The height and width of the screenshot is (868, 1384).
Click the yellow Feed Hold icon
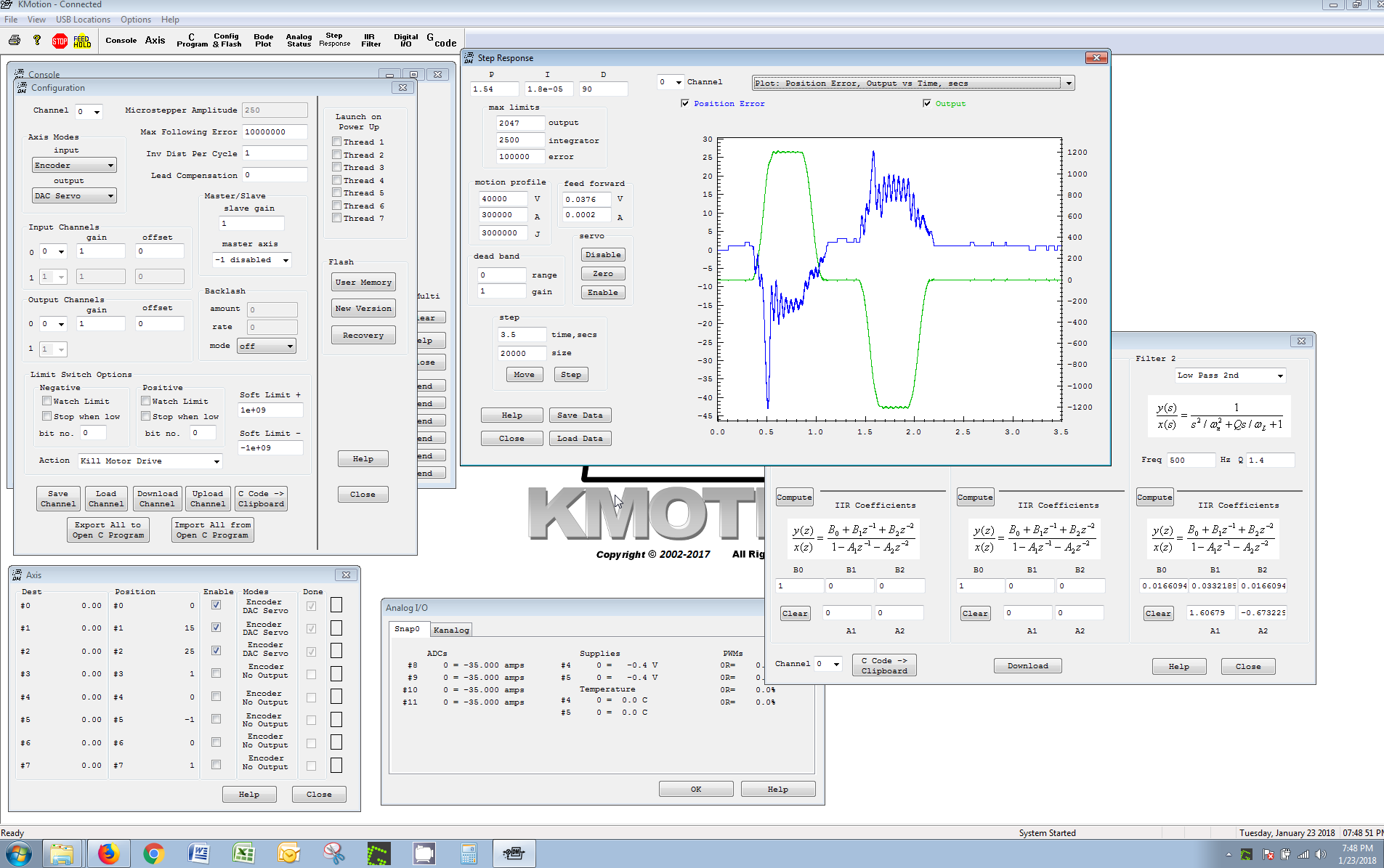(x=82, y=41)
